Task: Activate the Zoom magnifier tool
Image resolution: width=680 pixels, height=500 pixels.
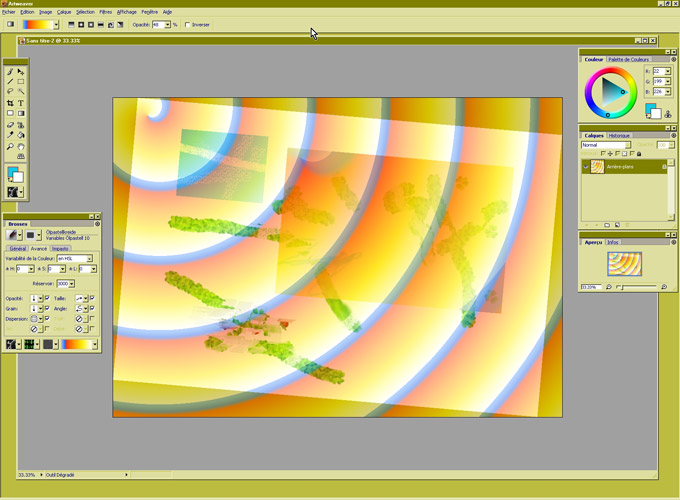Action: point(10,147)
